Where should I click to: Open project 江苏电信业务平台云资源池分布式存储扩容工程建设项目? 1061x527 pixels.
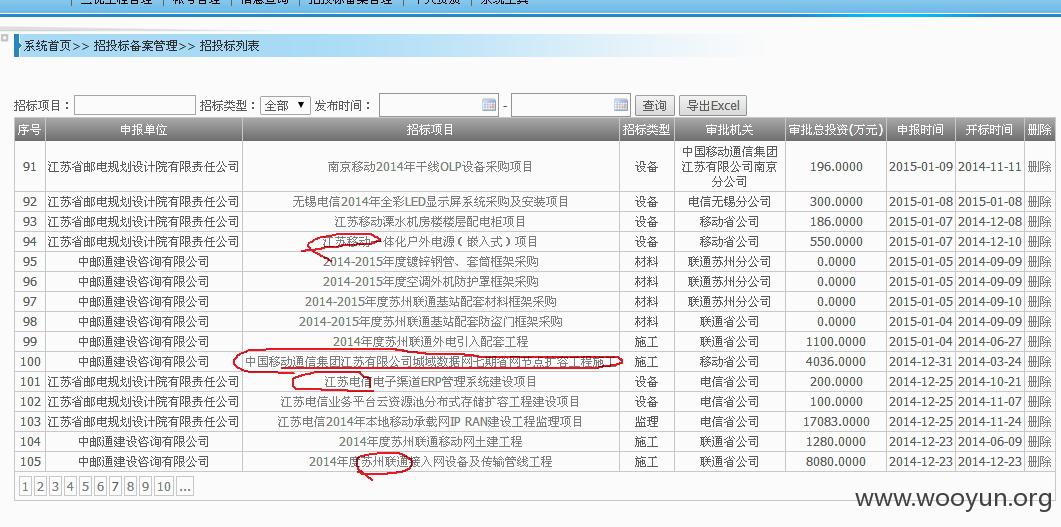[x=430, y=401]
